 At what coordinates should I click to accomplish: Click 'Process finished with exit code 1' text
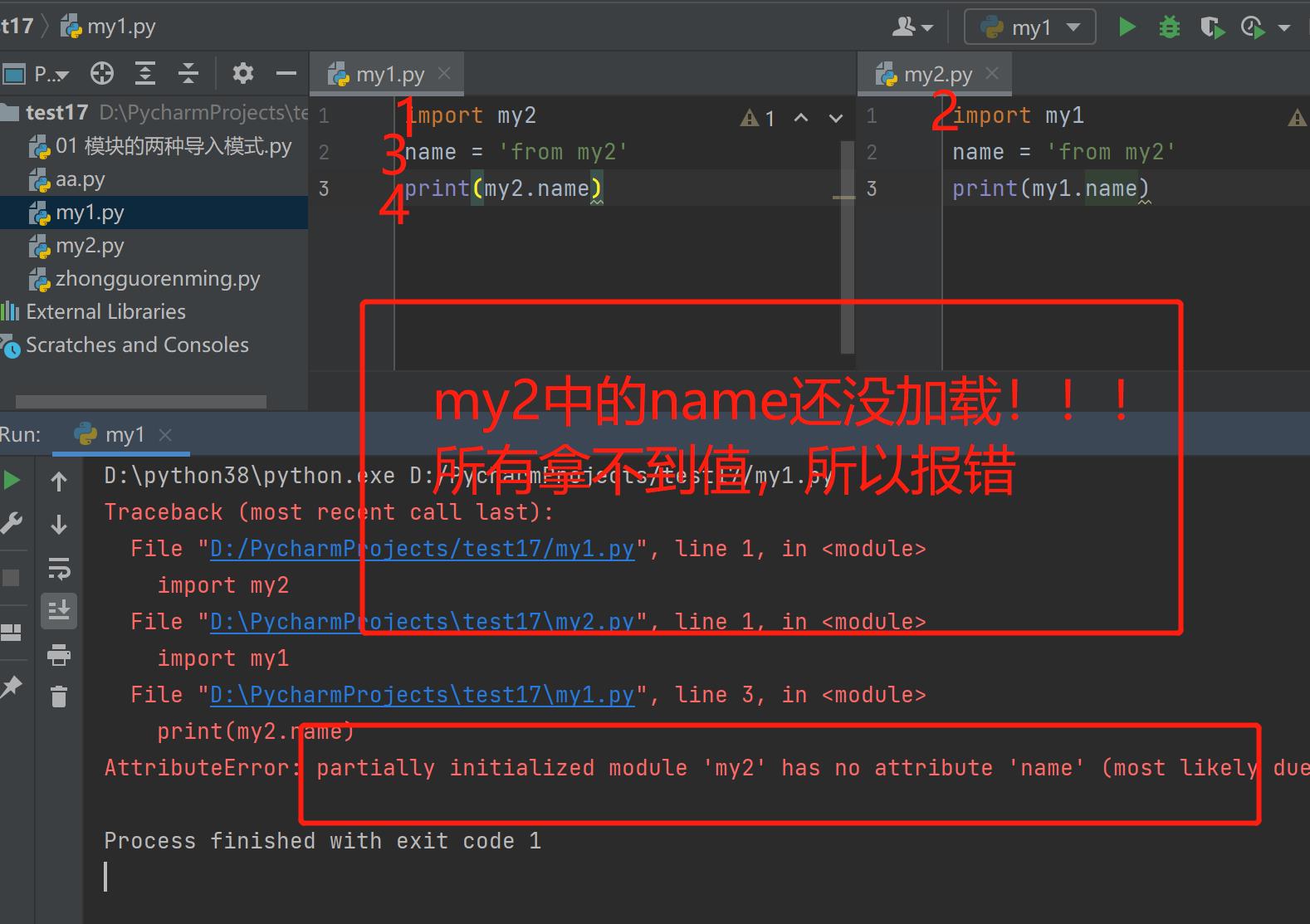point(323,841)
